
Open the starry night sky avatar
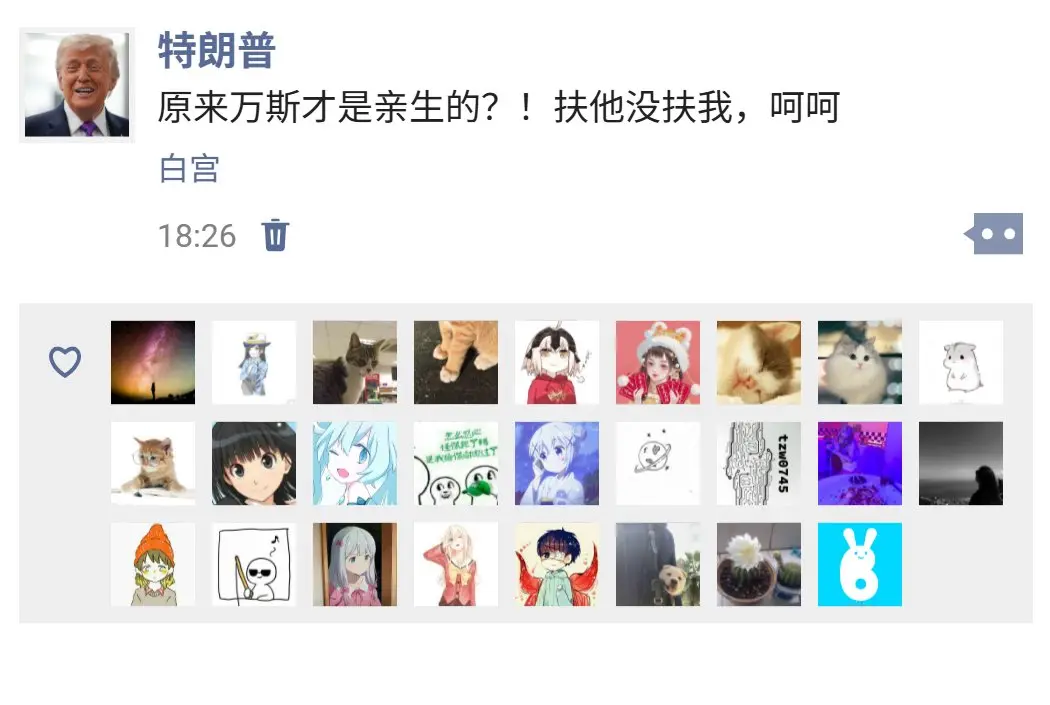pos(153,362)
